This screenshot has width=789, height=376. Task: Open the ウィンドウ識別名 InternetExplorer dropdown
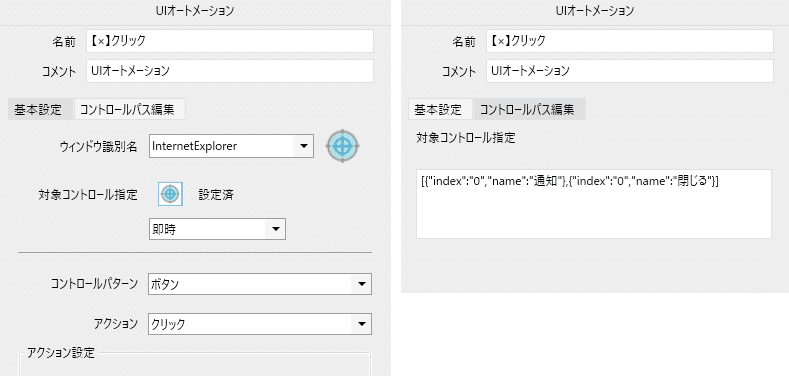pos(231,146)
